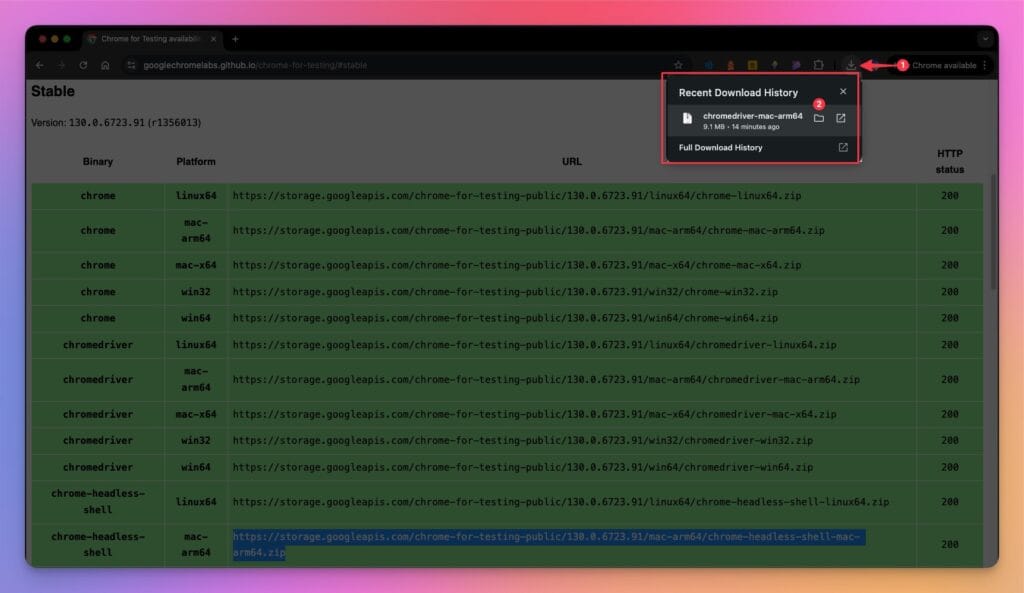
Task: Click the yellow square extension icon
Action: click(752, 65)
